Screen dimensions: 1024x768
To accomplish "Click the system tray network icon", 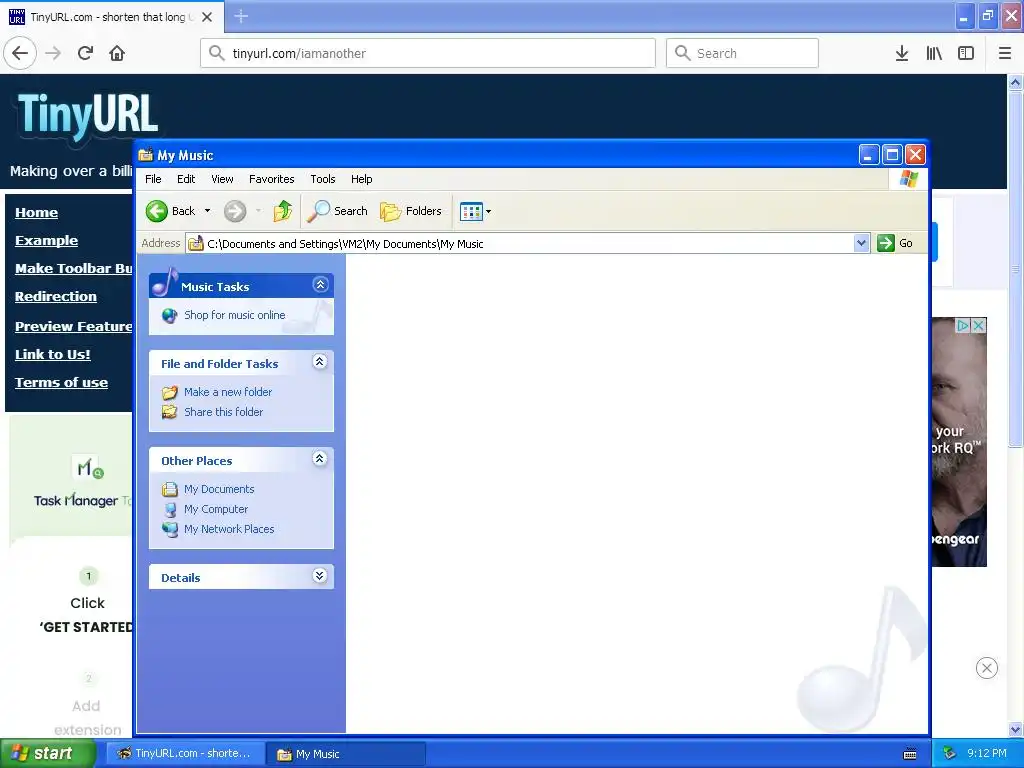I will pos(950,753).
